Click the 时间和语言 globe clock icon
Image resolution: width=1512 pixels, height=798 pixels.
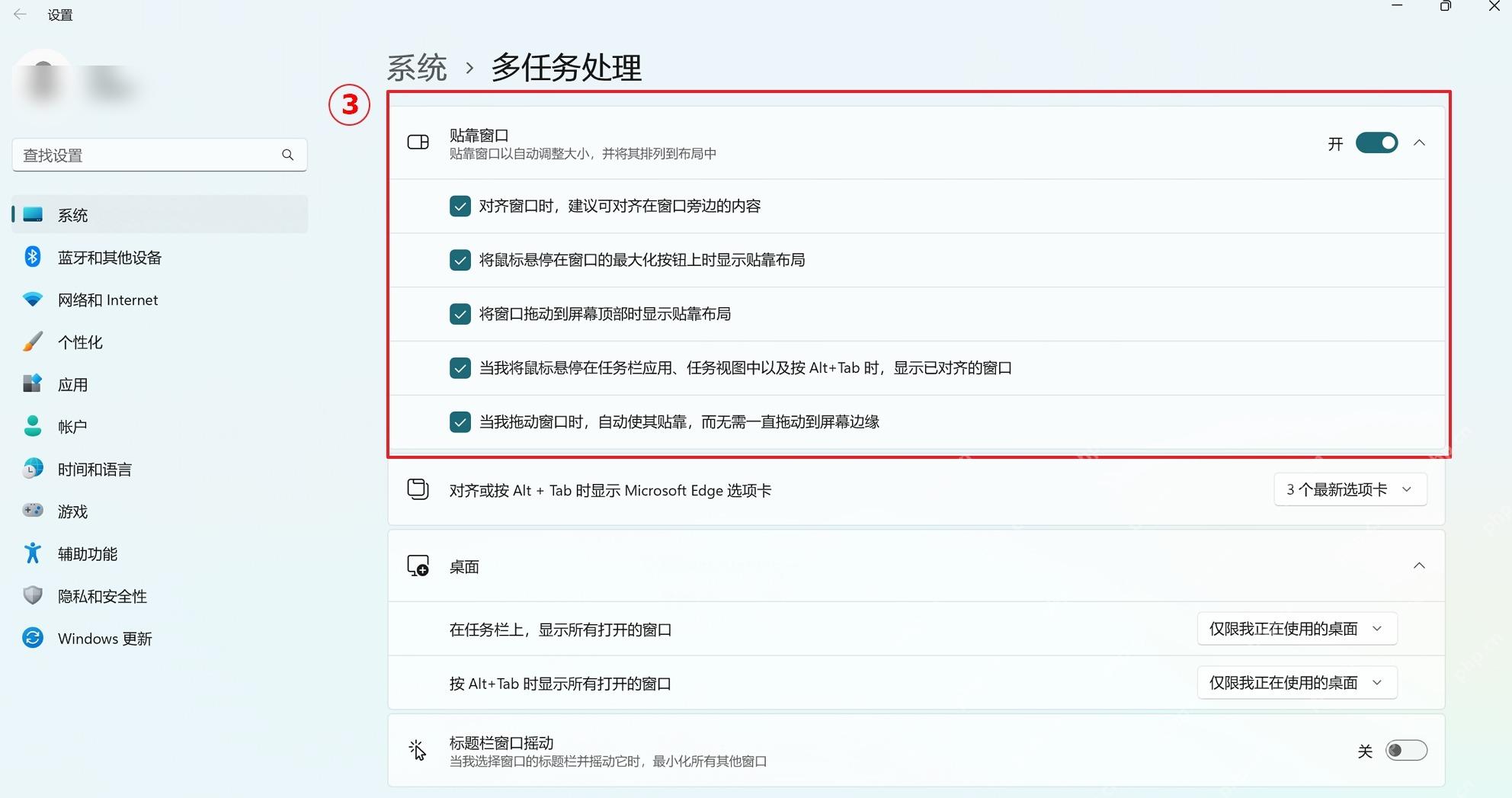coord(33,469)
